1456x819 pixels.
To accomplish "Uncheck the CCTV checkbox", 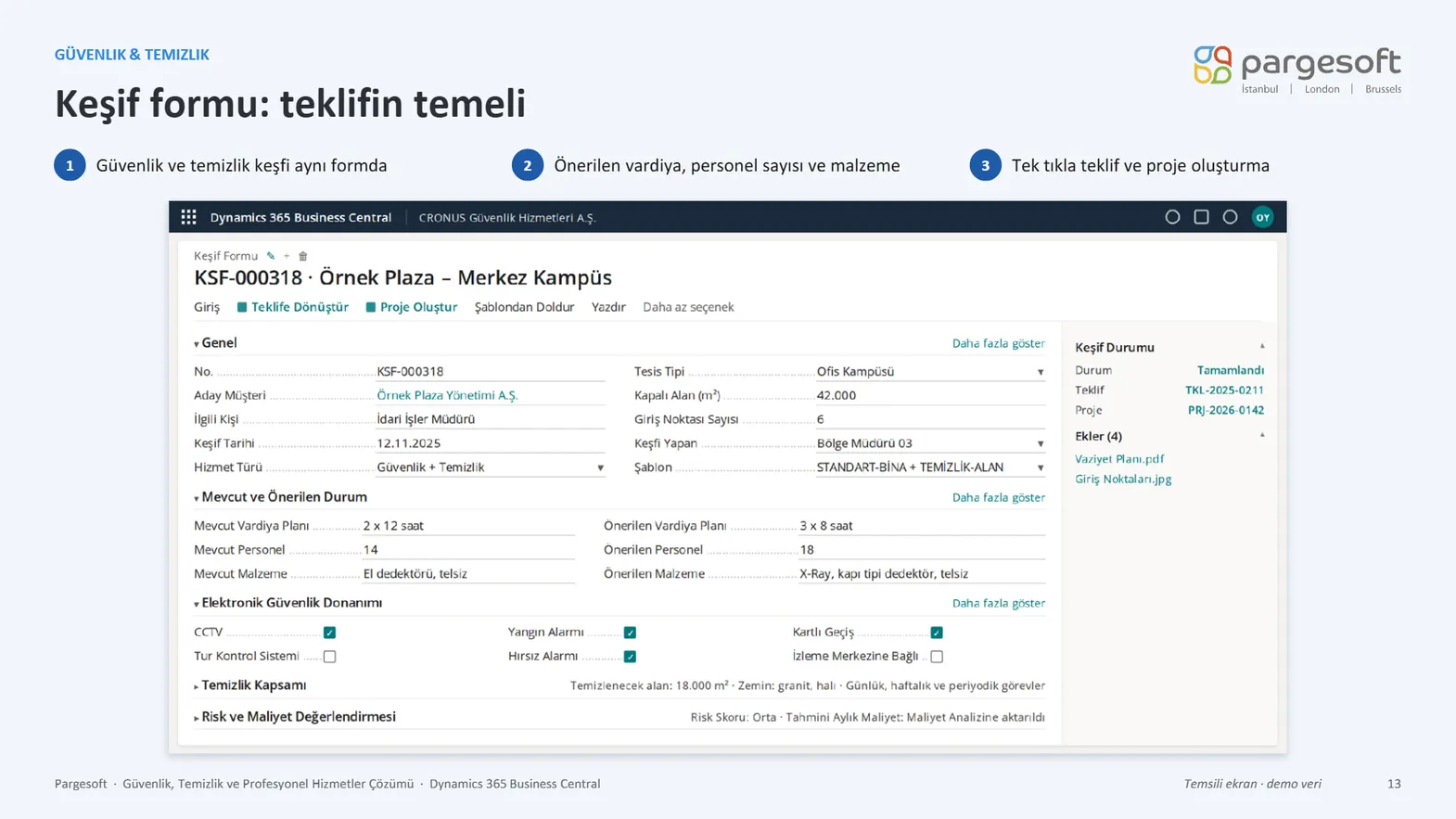I will 329,633.
